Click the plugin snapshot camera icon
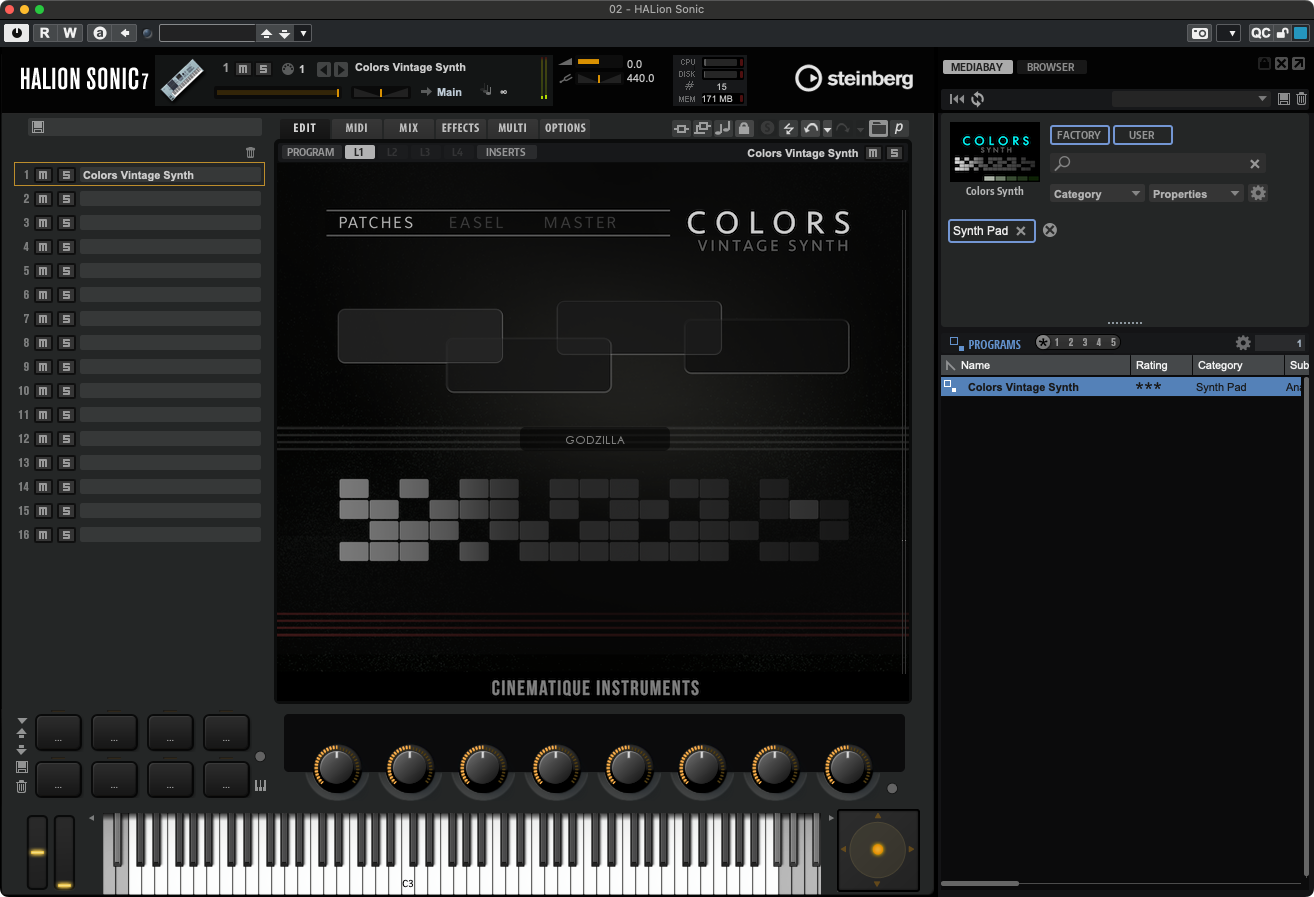 coord(1199,33)
